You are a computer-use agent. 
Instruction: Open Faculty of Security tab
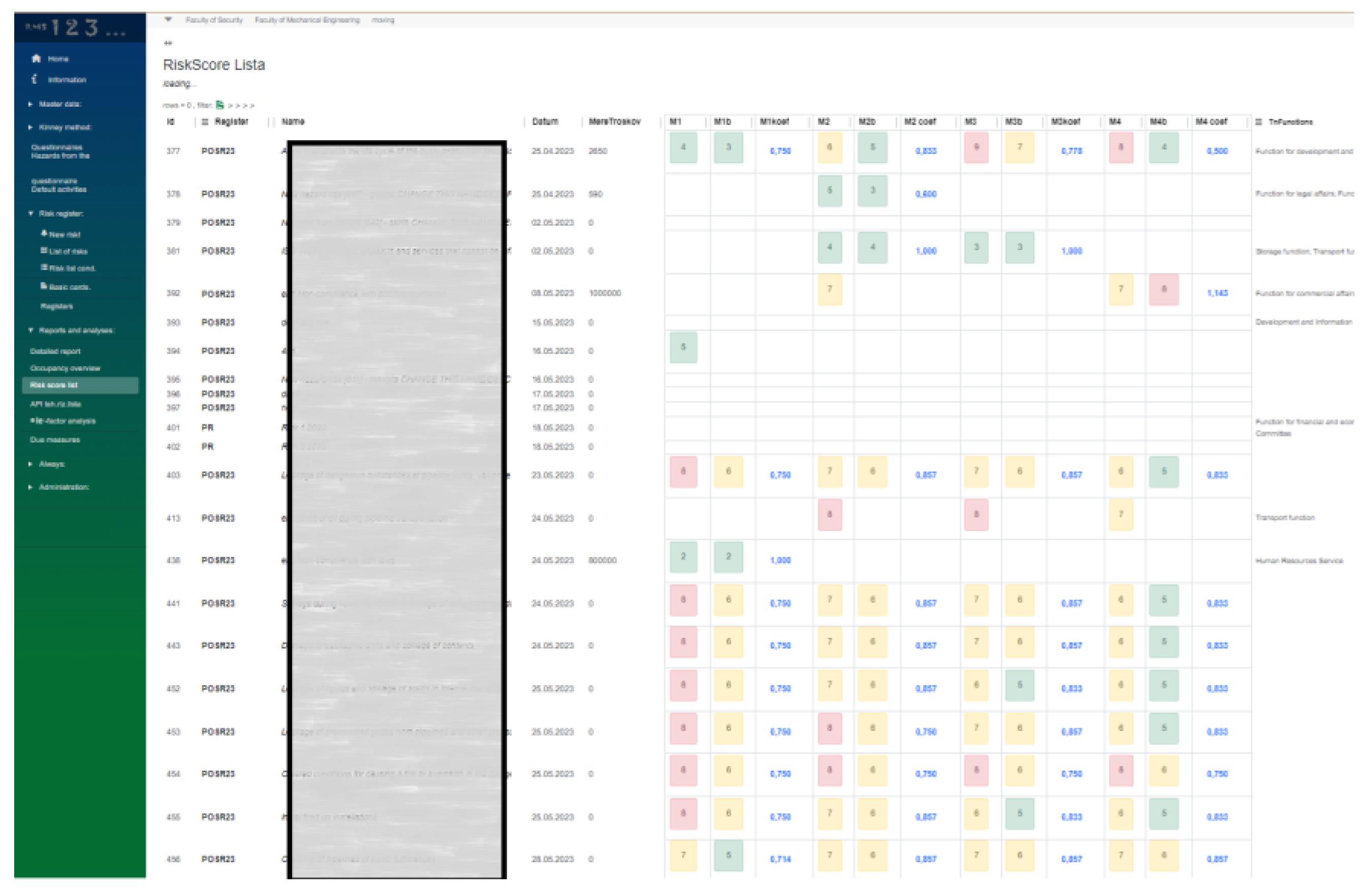(214, 20)
